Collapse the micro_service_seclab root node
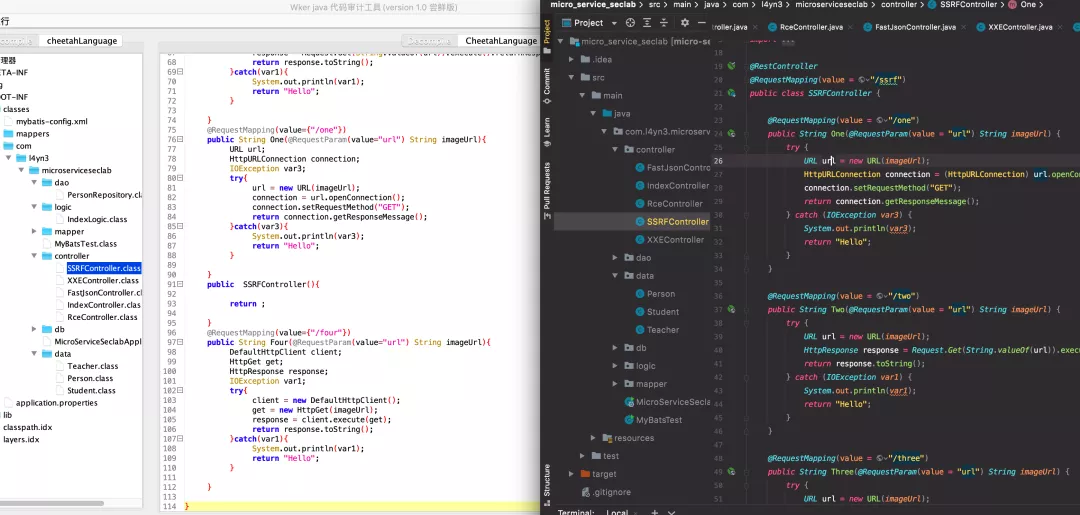The width and height of the screenshot is (1080, 515). tap(561, 41)
